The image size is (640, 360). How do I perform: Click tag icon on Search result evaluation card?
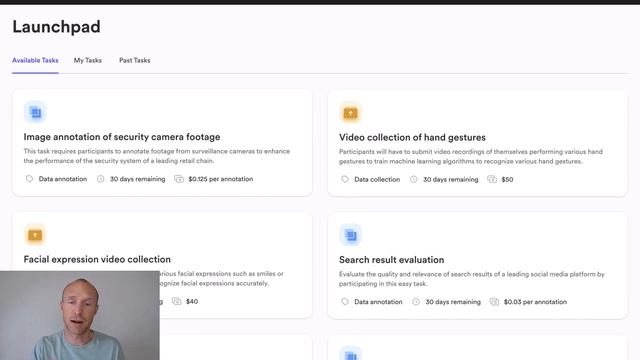point(345,302)
